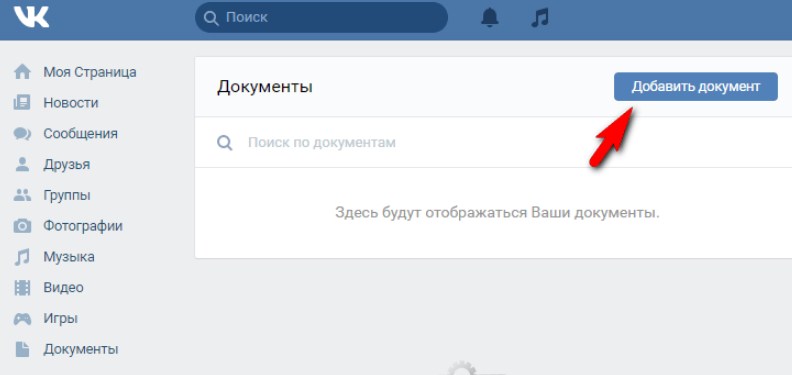Screen dimensions: 792x375
Task: Open the Группы section
Action: click(67, 196)
